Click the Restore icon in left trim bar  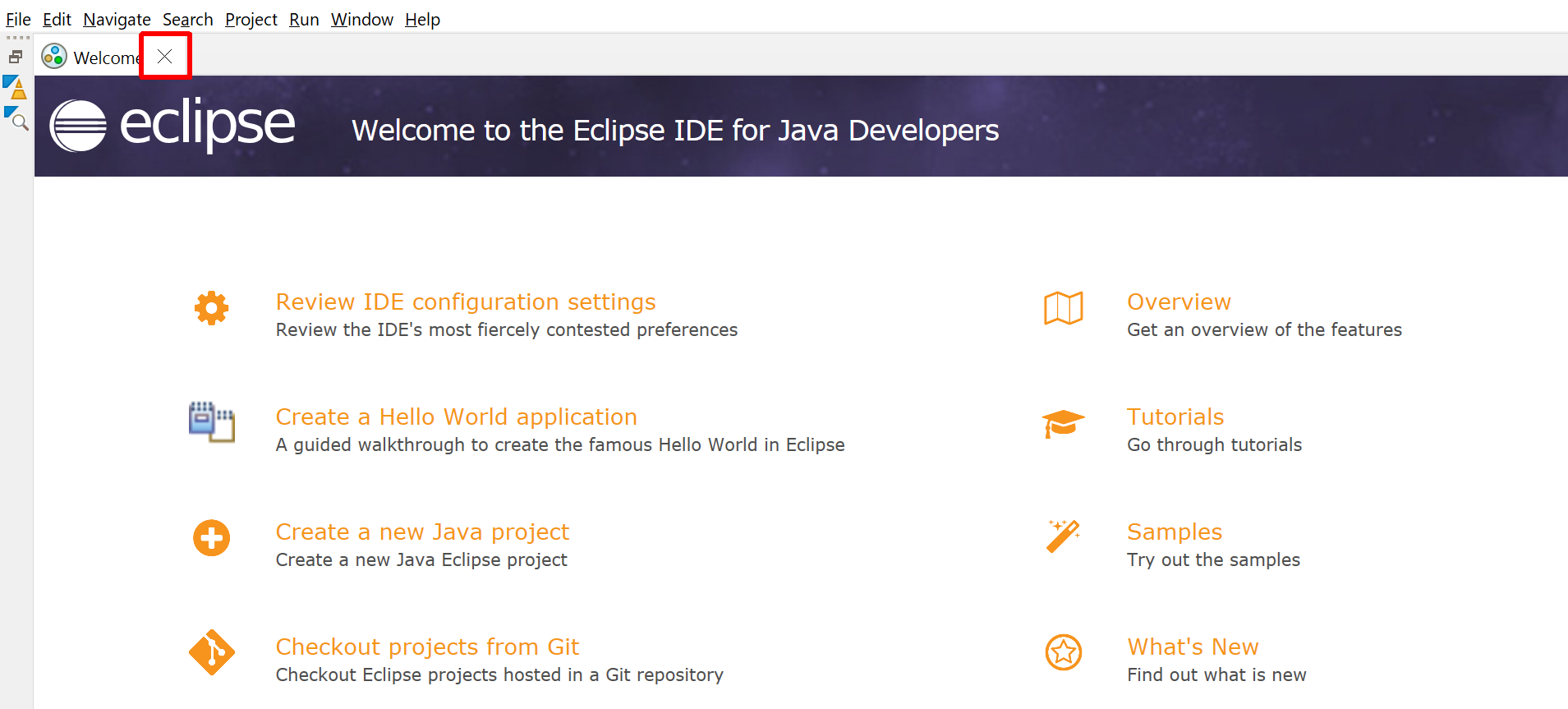(15, 57)
